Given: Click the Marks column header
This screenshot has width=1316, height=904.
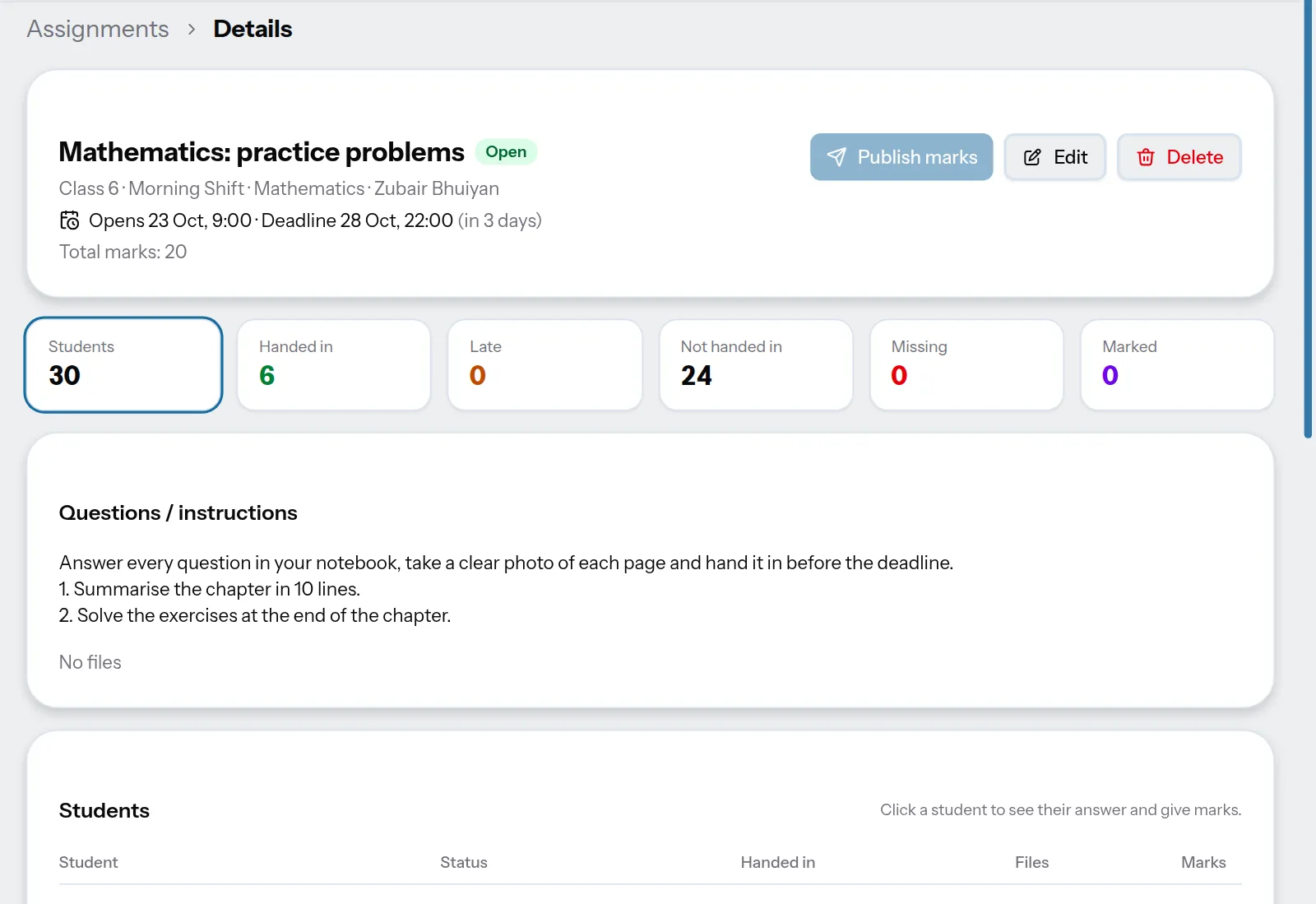Looking at the screenshot, I should point(1203,862).
